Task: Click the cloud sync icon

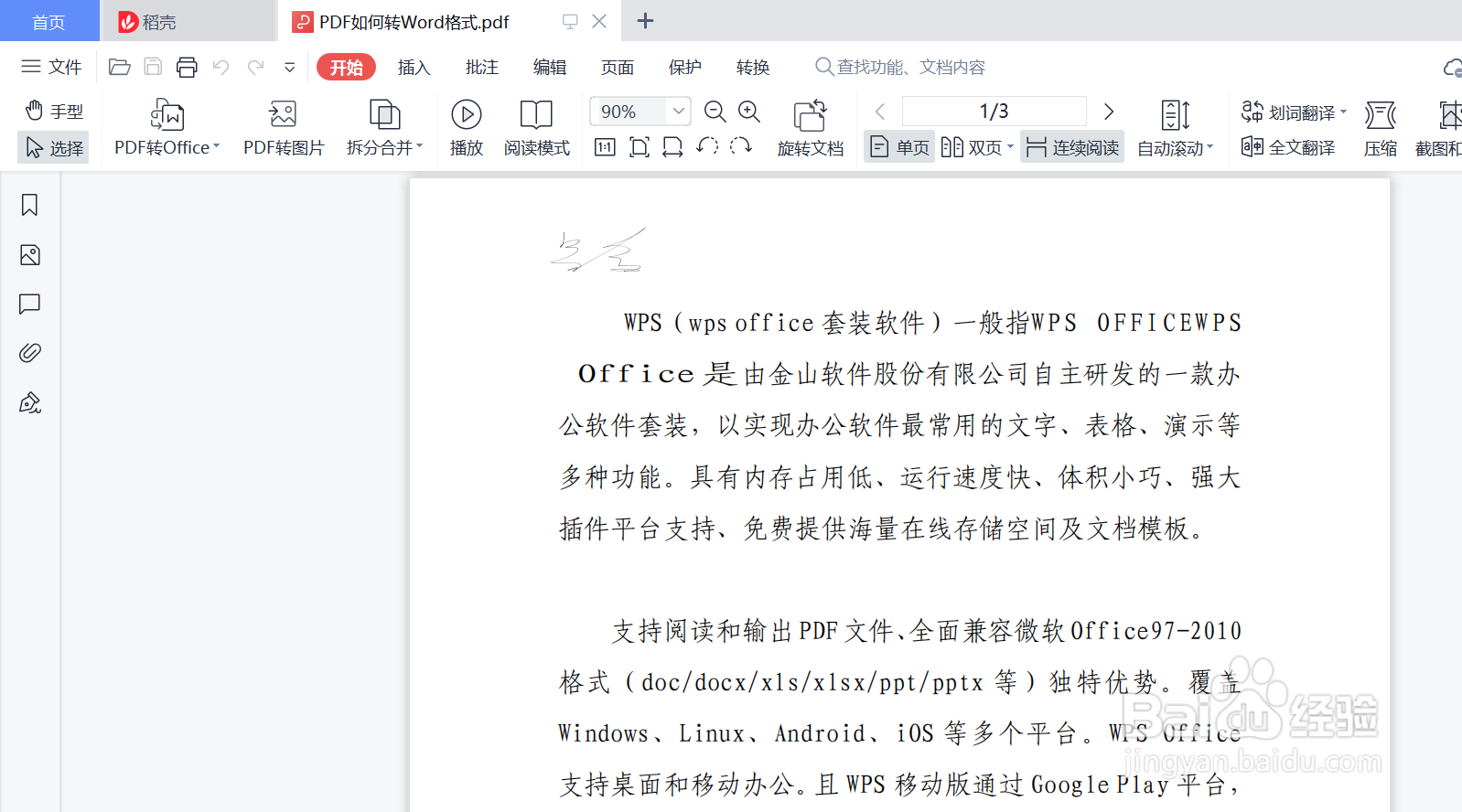Action: [1452, 68]
